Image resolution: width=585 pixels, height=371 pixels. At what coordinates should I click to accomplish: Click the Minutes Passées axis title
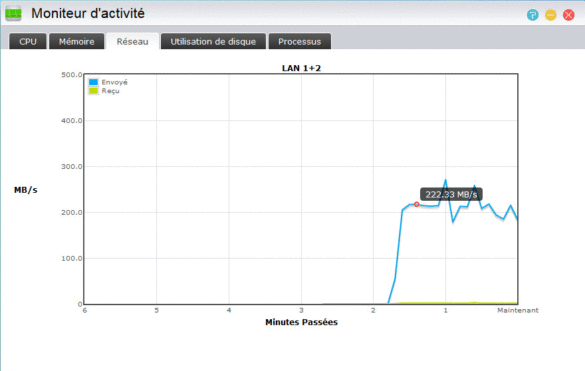[x=301, y=322]
